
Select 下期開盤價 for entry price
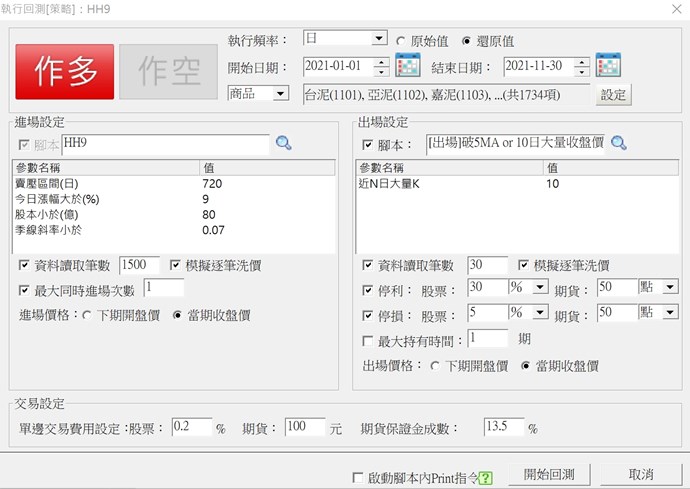[x=88, y=315]
